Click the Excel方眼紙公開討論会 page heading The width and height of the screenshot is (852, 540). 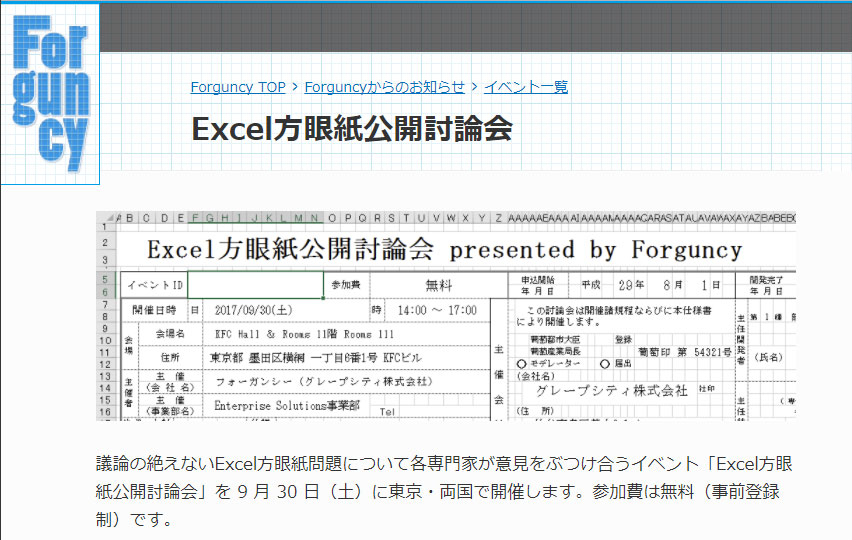pos(352,129)
